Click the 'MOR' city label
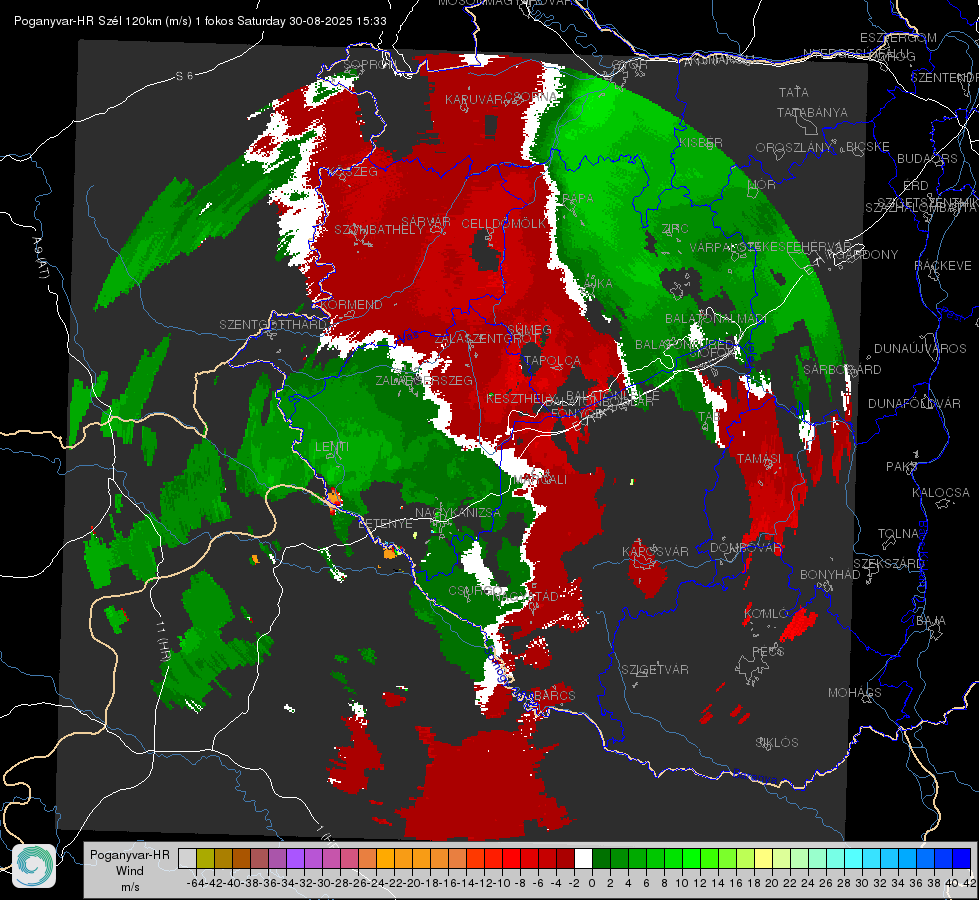The width and height of the screenshot is (979, 900). coord(762,184)
